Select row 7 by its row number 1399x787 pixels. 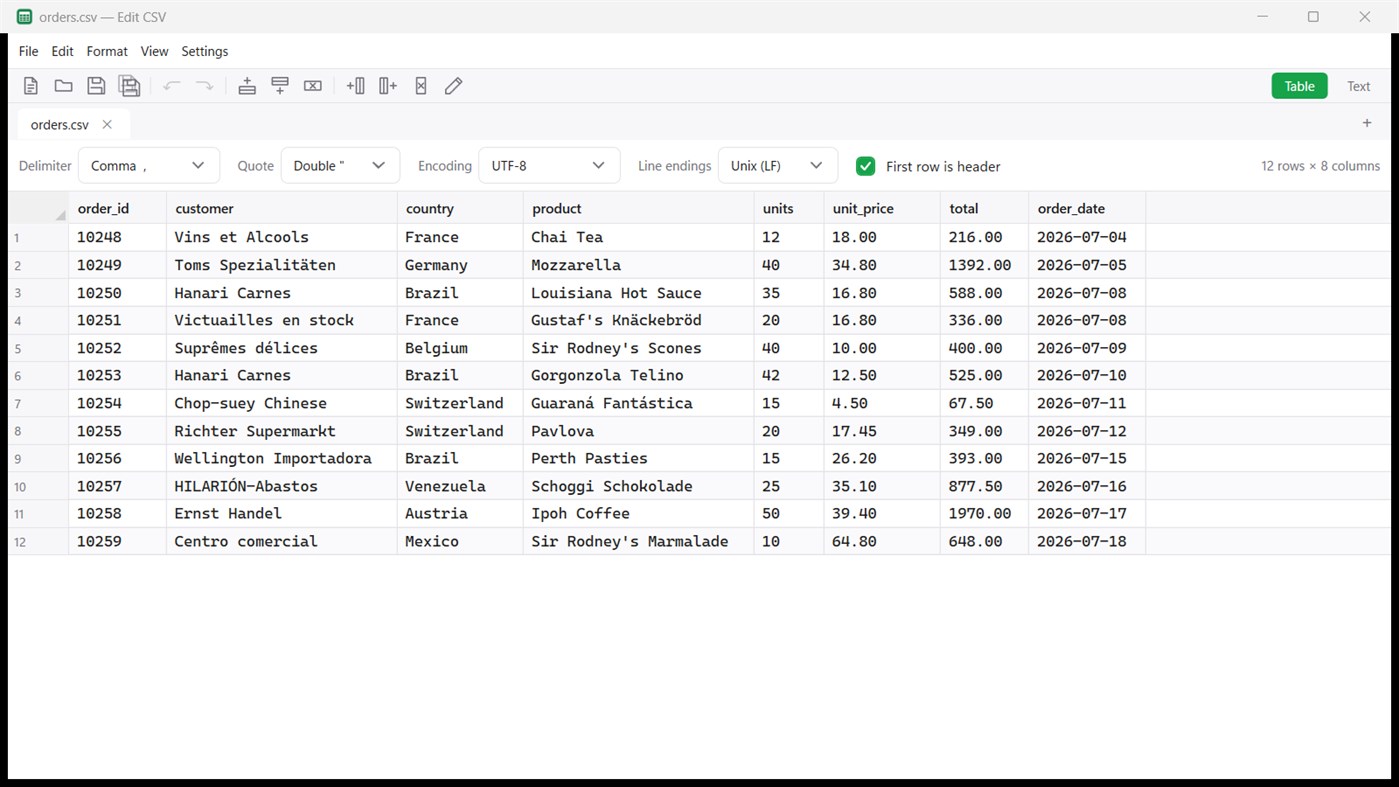tap(38, 403)
